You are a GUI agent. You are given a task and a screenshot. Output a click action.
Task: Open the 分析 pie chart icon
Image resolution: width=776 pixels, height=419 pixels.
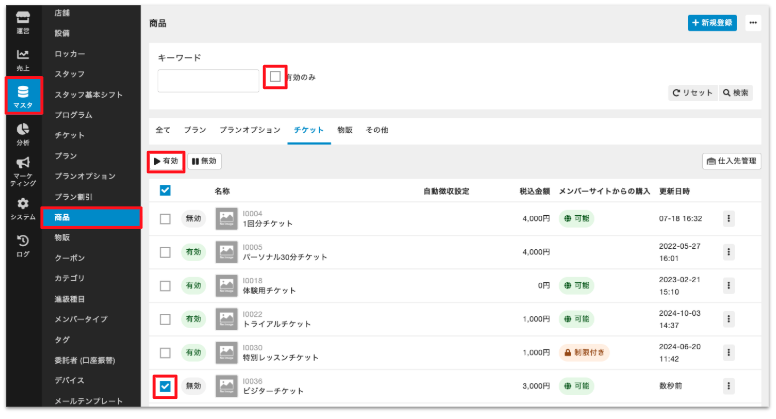(22, 130)
